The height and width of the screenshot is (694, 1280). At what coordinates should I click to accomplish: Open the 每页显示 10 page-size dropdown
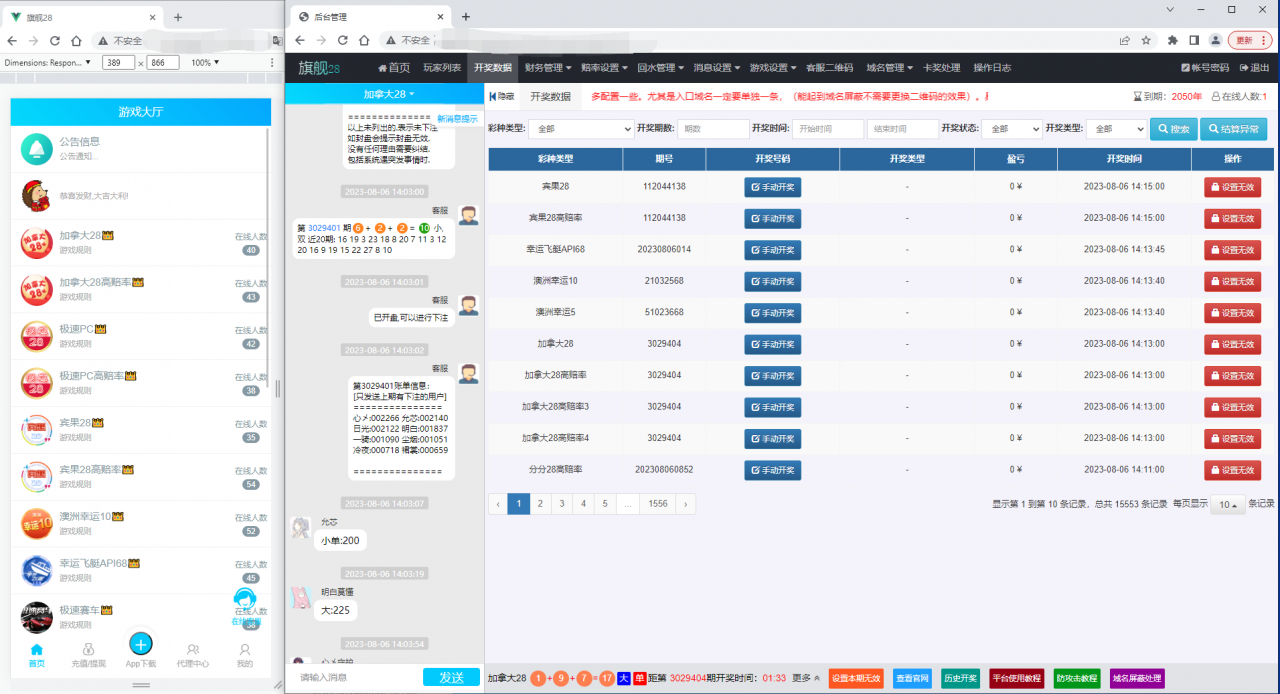tap(1228, 505)
